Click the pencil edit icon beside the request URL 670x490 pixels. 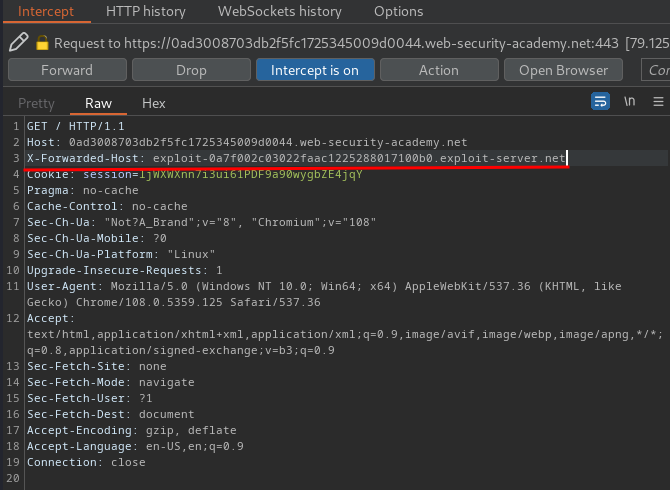(x=18, y=42)
